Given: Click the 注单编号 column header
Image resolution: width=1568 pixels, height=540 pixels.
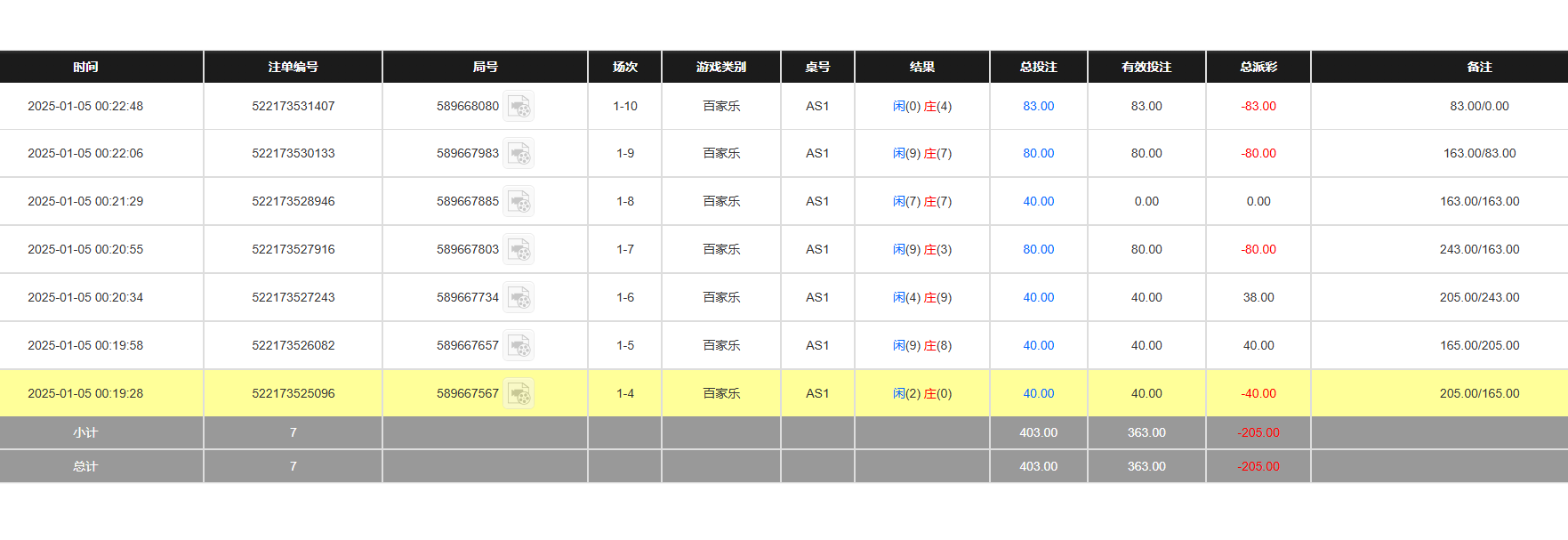Looking at the screenshot, I should [x=293, y=68].
